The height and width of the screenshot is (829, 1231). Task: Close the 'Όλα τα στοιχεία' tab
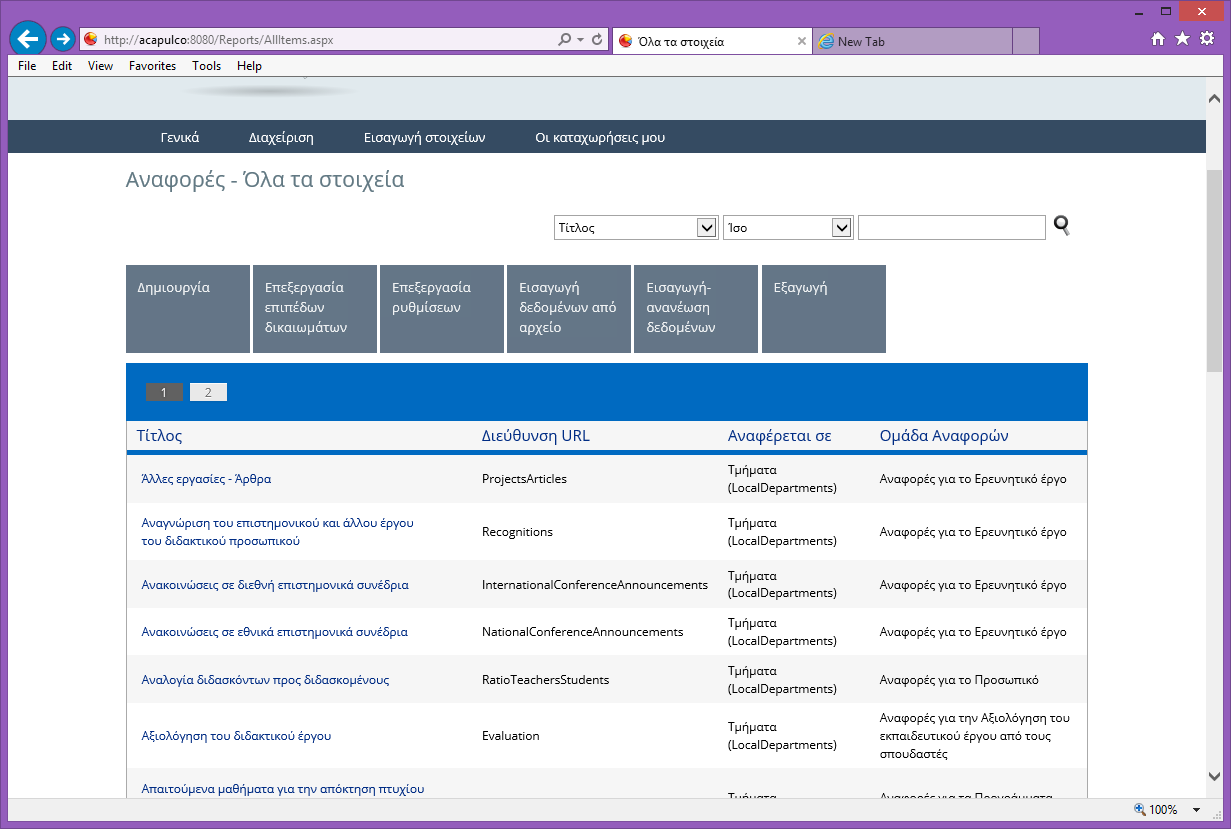[x=801, y=41]
